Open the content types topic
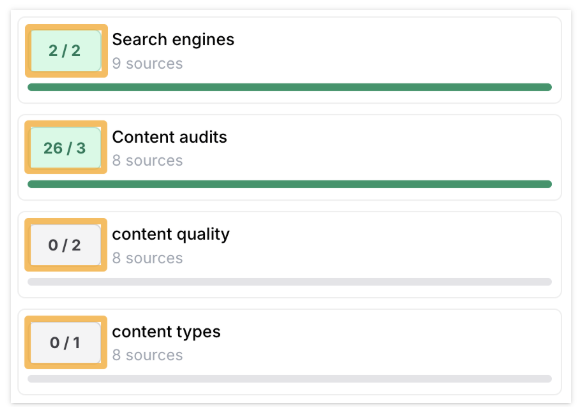The width and height of the screenshot is (582, 407). (x=166, y=332)
